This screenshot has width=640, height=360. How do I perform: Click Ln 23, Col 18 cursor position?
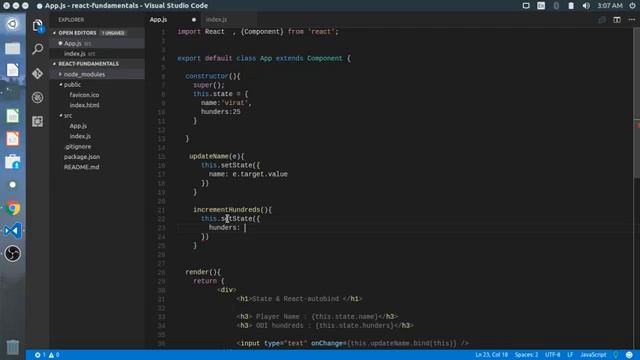491,355
